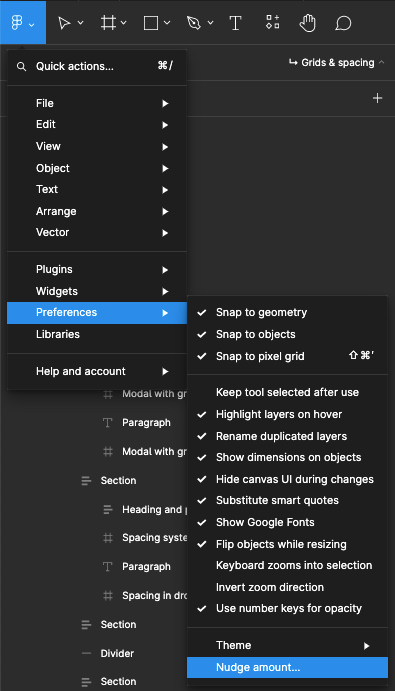Screen dimensions: 395x691
Task: Toggle Substitute smart quotes
Action: pyautogui.click(x=287, y=501)
